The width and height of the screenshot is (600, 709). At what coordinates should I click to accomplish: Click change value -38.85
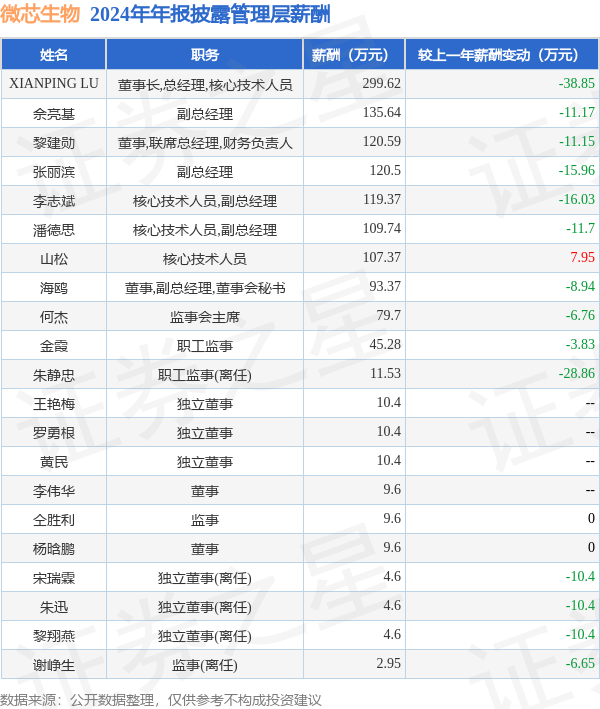576,83
